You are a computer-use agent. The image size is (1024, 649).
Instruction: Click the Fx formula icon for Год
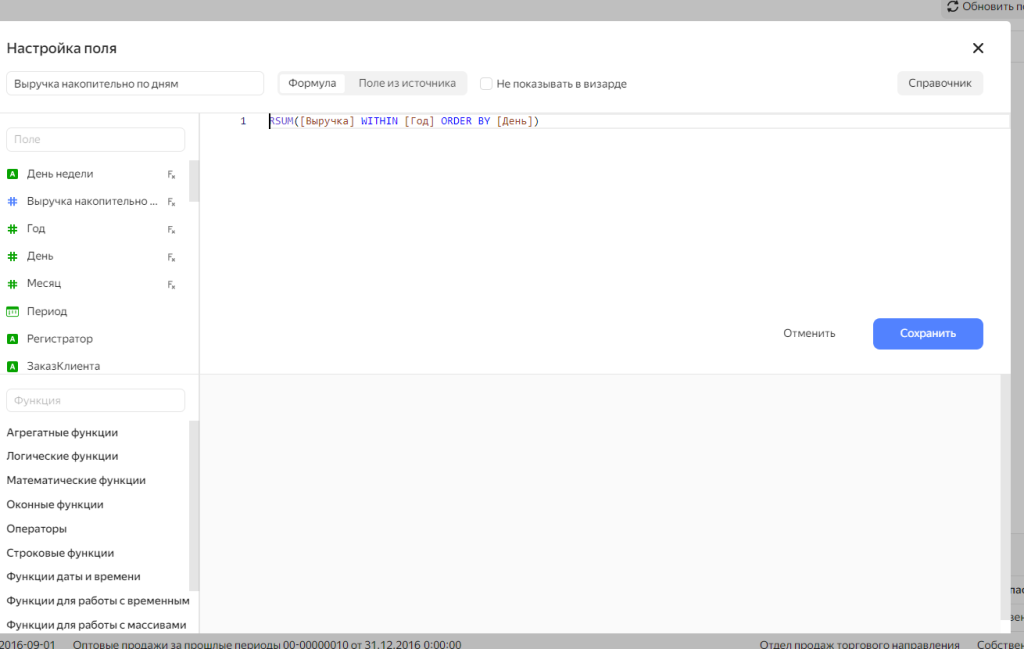point(172,229)
